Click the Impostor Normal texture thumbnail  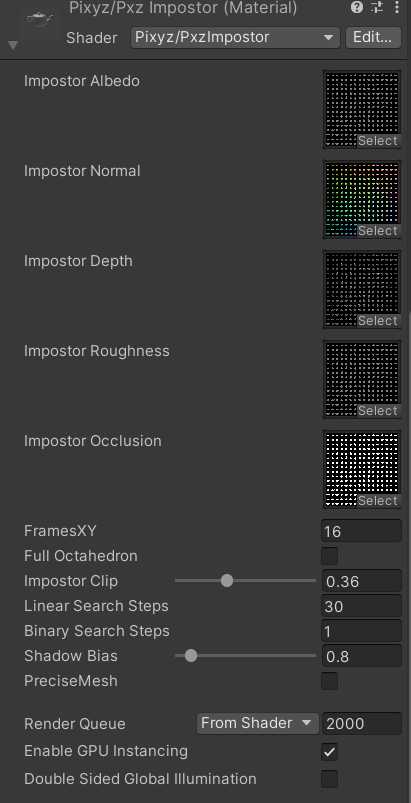[362, 199]
